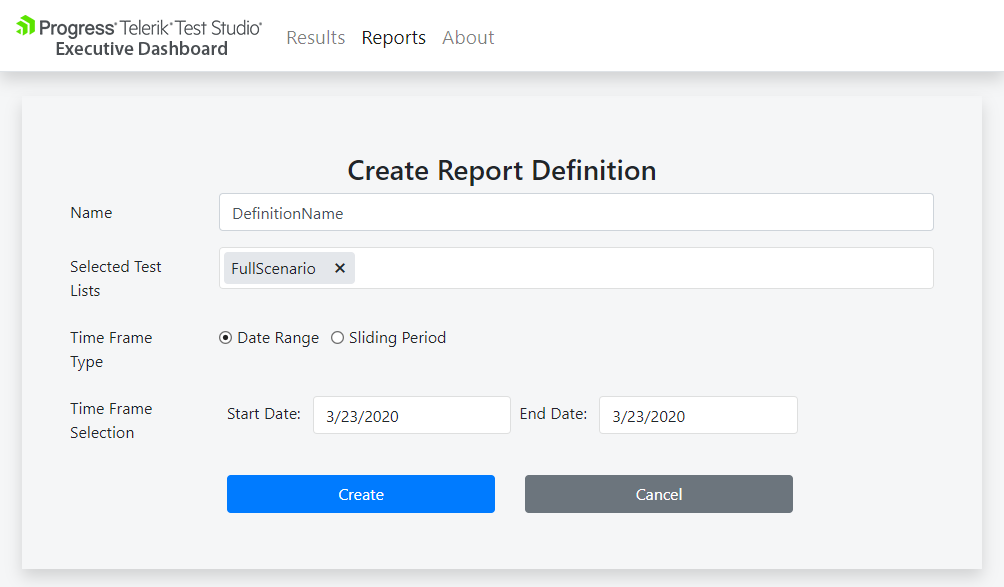Click the Selected Test Lists label
This screenshot has width=1004, height=587.
point(116,278)
